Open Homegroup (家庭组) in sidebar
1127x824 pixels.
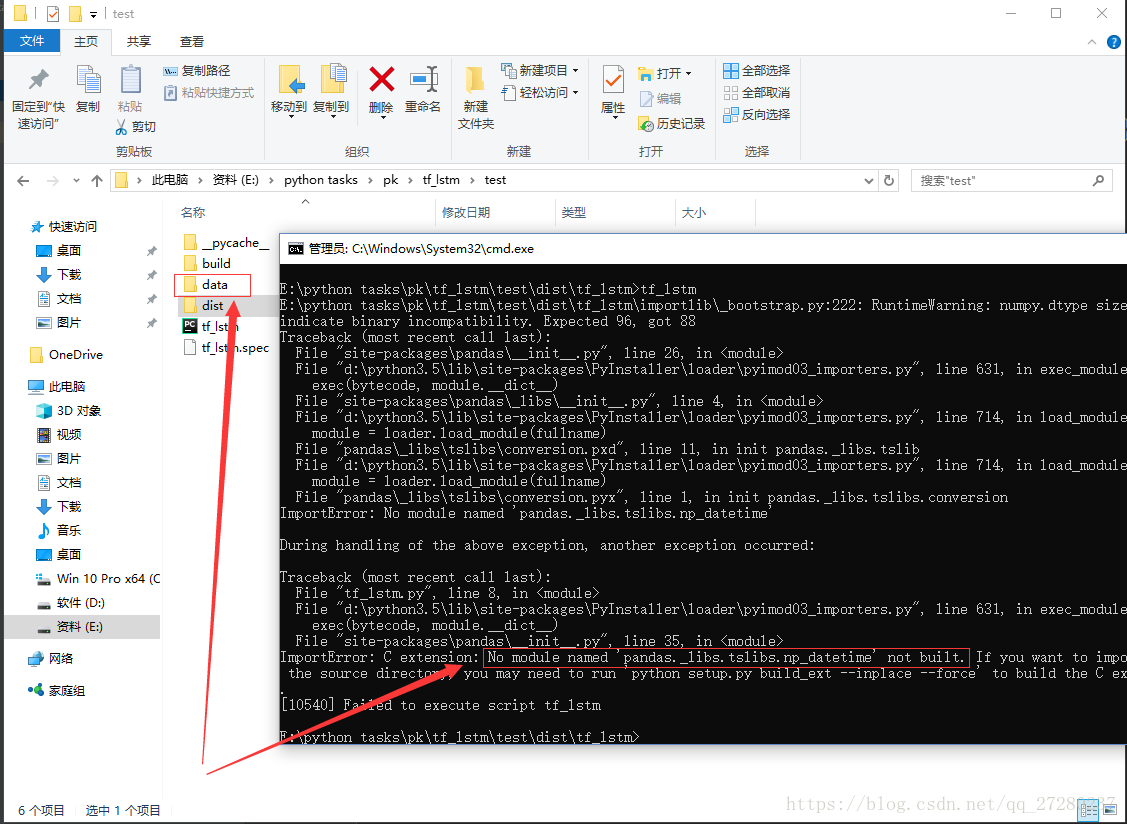click(57, 691)
